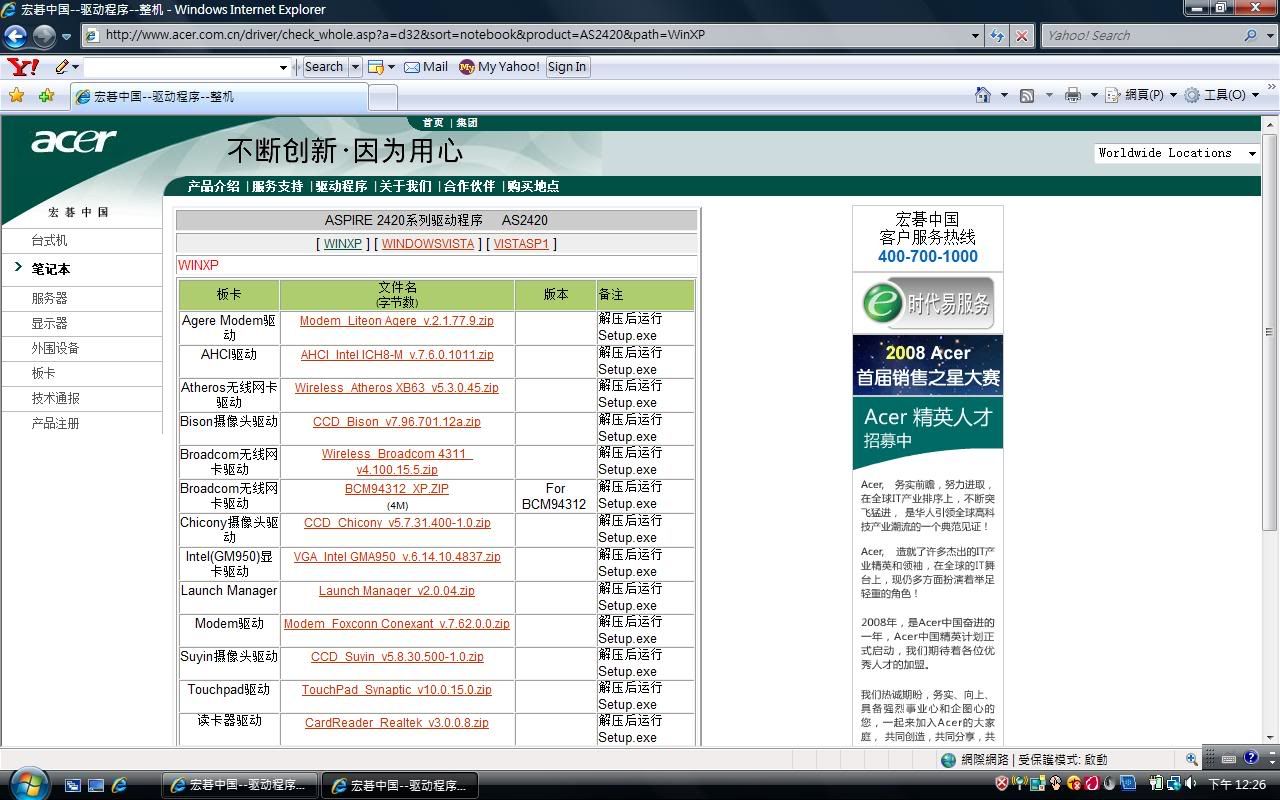The image size is (1280, 800).
Task: Print the page using the printer icon
Action: [x=1073, y=95]
